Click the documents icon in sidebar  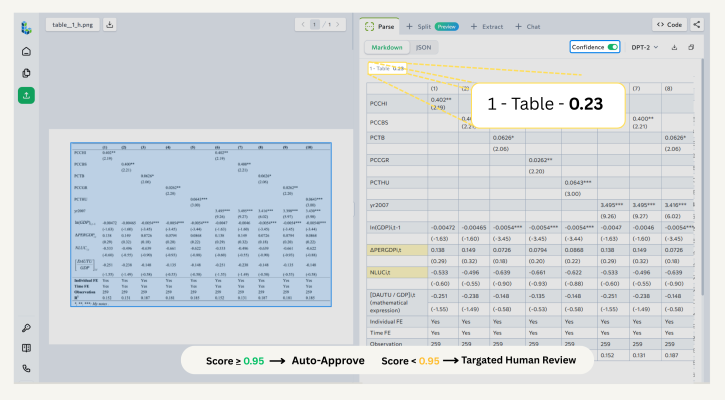click(x=26, y=73)
